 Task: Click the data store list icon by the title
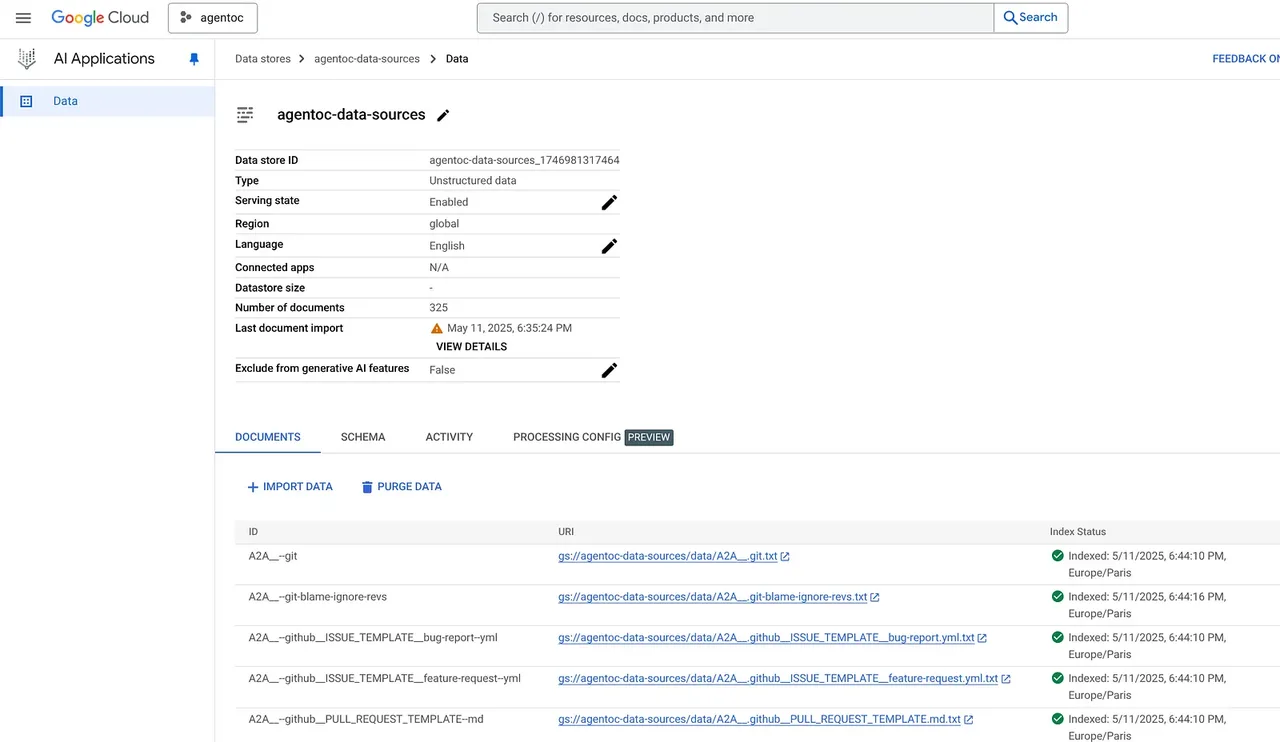coord(245,115)
